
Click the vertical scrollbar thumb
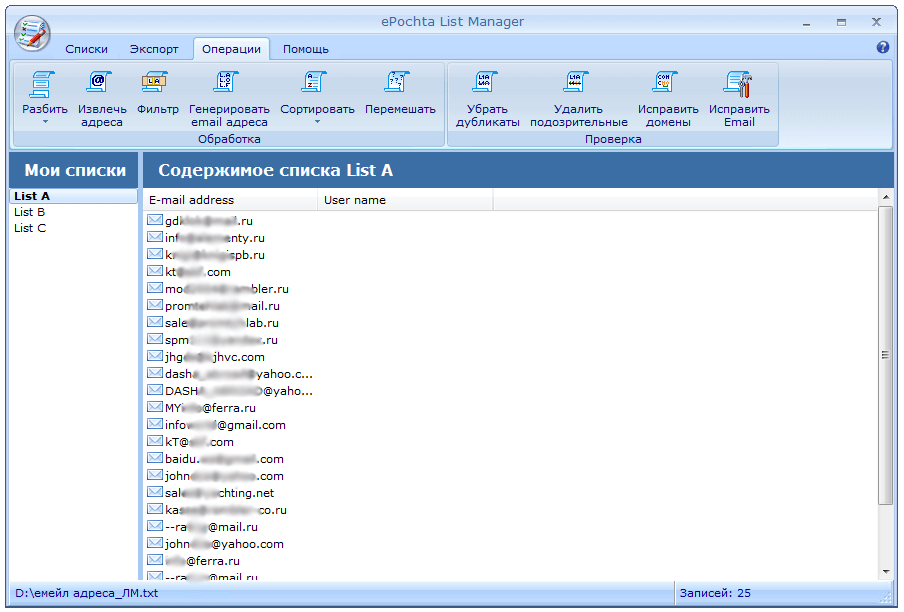coord(886,356)
